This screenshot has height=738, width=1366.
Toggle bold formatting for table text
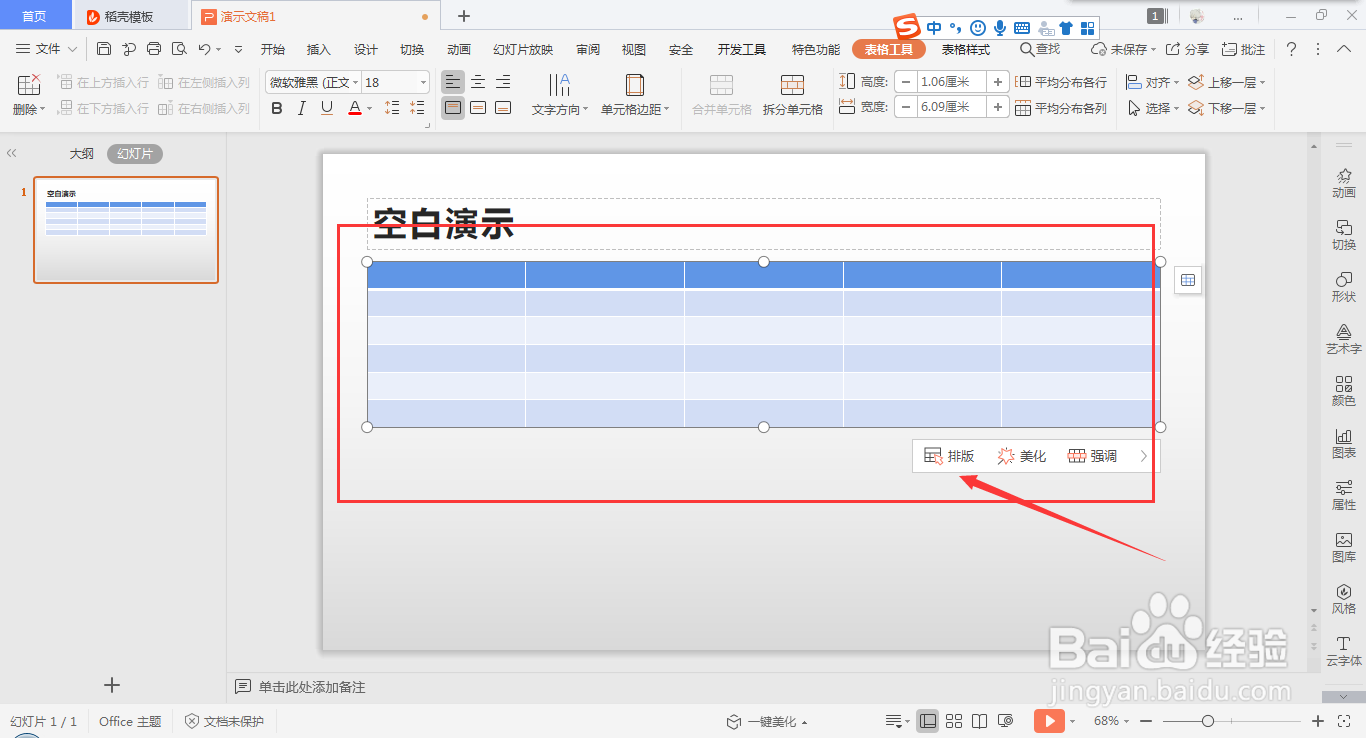[x=276, y=108]
